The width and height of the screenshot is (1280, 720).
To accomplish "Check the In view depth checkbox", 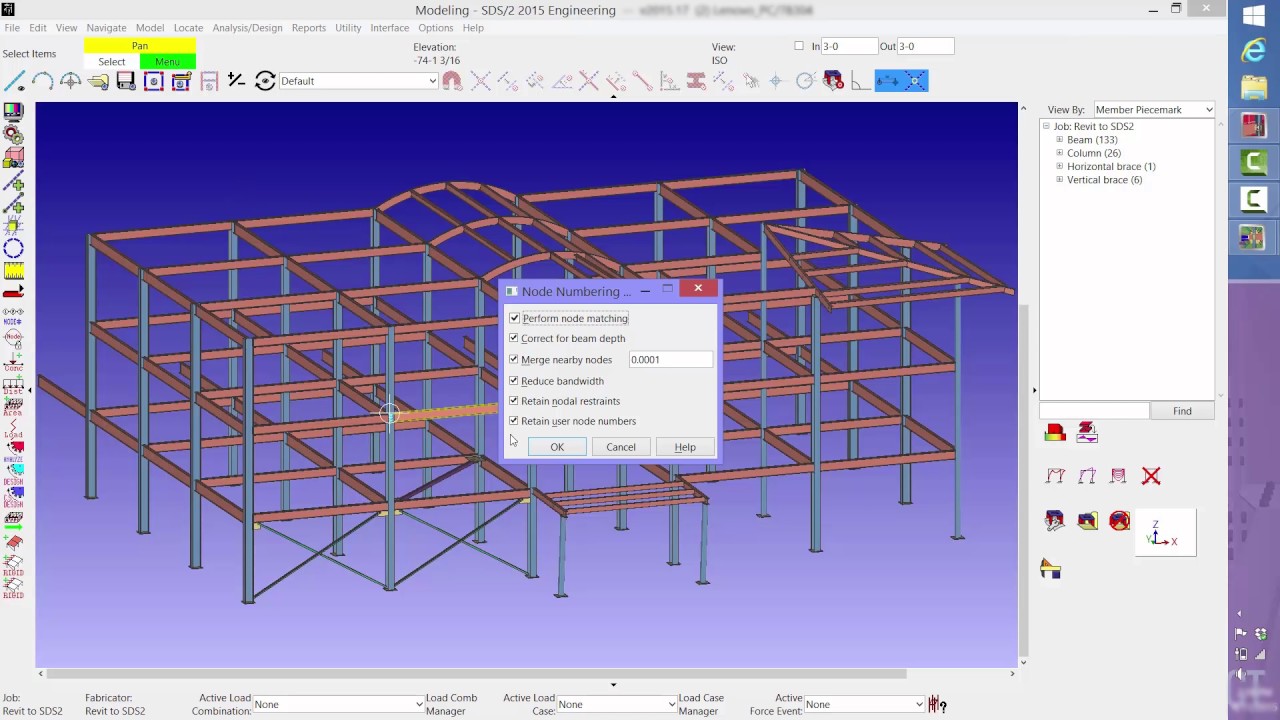I will 798,46.
